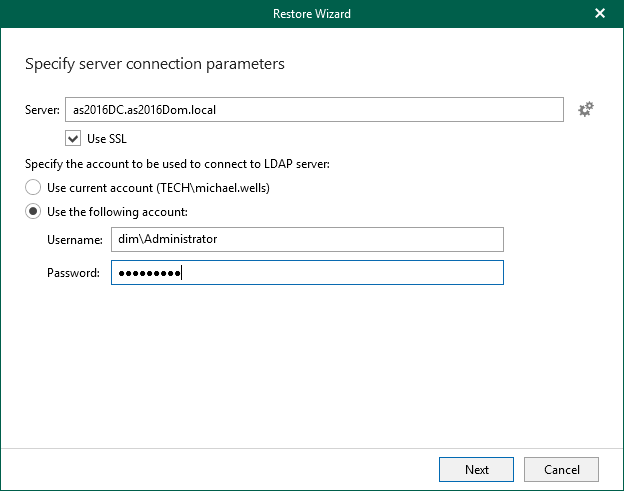
Task: Focus the Password input field
Action: [x=307, y=273]
